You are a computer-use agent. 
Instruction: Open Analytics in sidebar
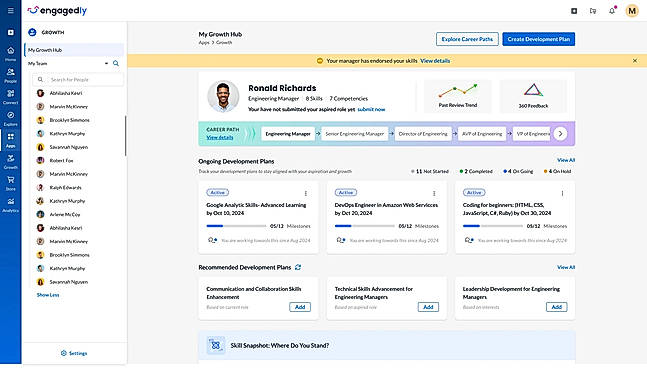10,205
